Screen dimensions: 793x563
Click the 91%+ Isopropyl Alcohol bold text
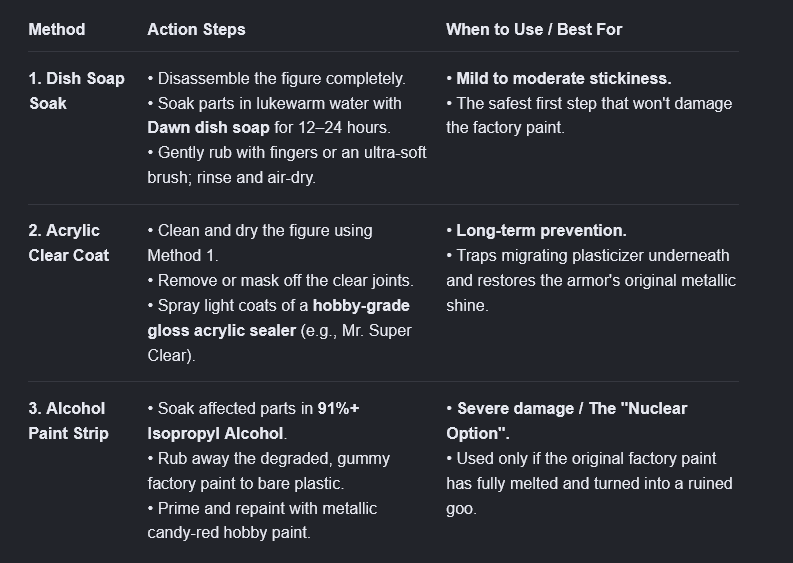253,421
